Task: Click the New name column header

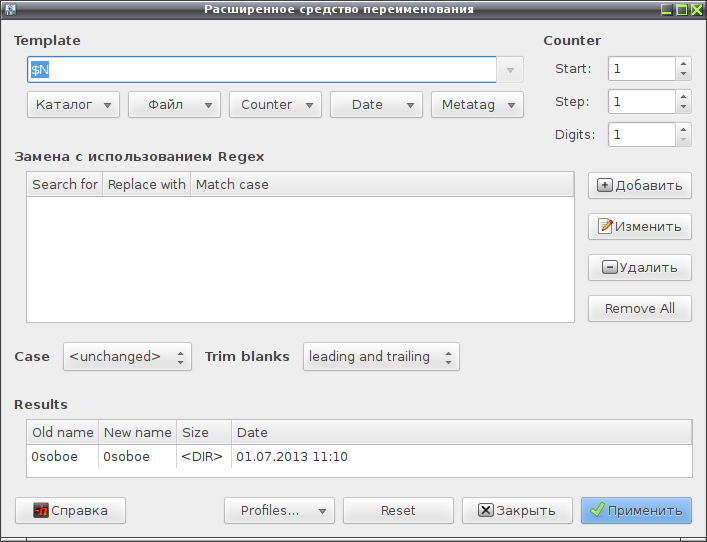Action: click(138, 432)
